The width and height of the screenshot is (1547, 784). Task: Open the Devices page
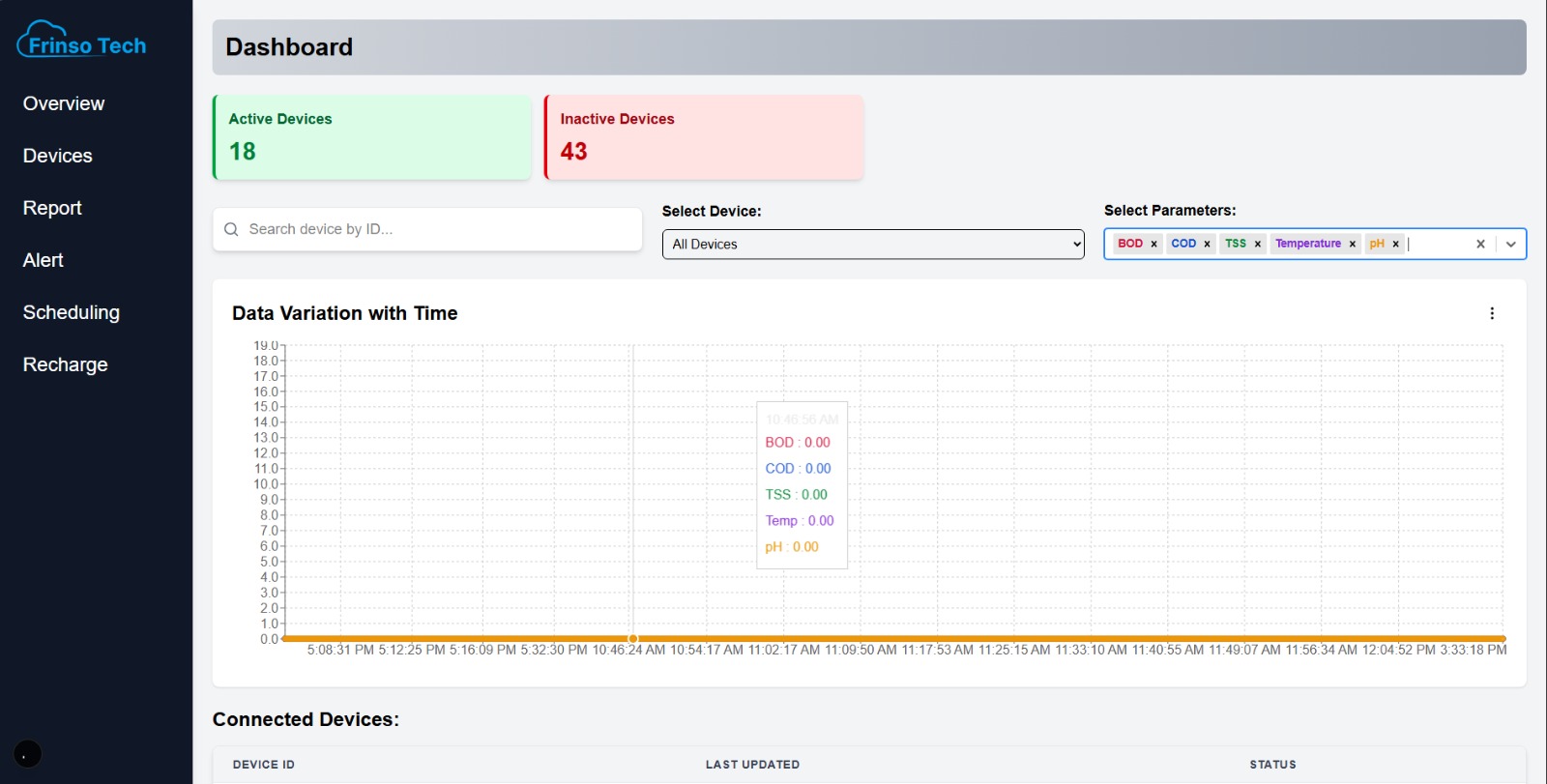(58, 156)
